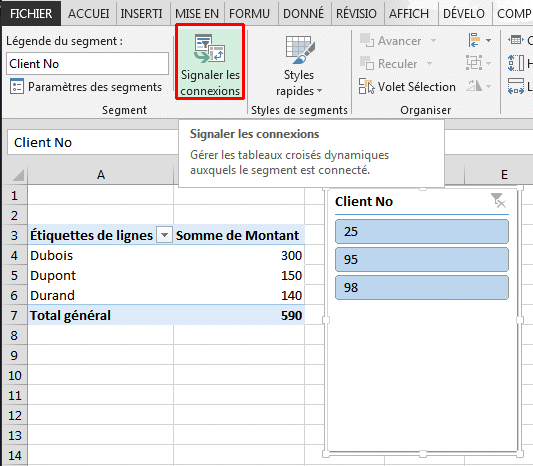Click the slicer columns icon
This screenshot has height=466, width=533.
point(516,40)
